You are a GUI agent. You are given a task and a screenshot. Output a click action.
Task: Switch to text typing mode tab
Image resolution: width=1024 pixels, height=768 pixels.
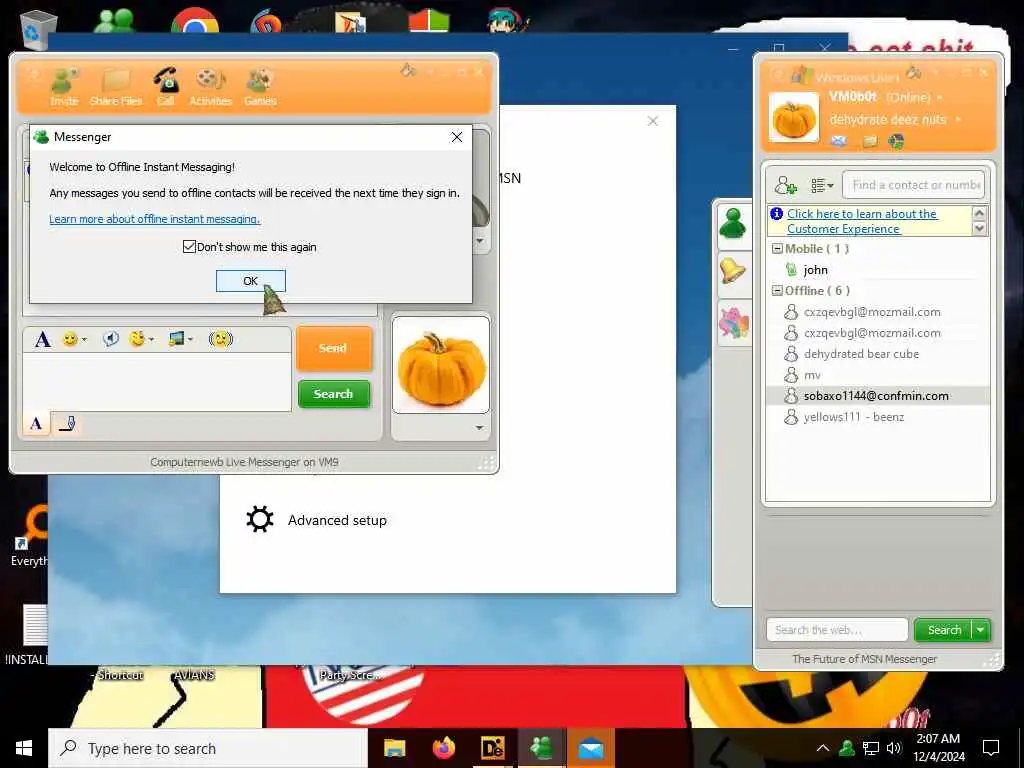(x=37, y=424)
